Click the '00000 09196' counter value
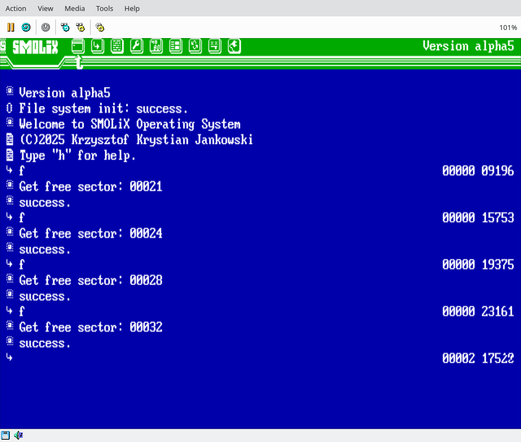This screenshot has height=442, width=521. click(x=478, y=171)
